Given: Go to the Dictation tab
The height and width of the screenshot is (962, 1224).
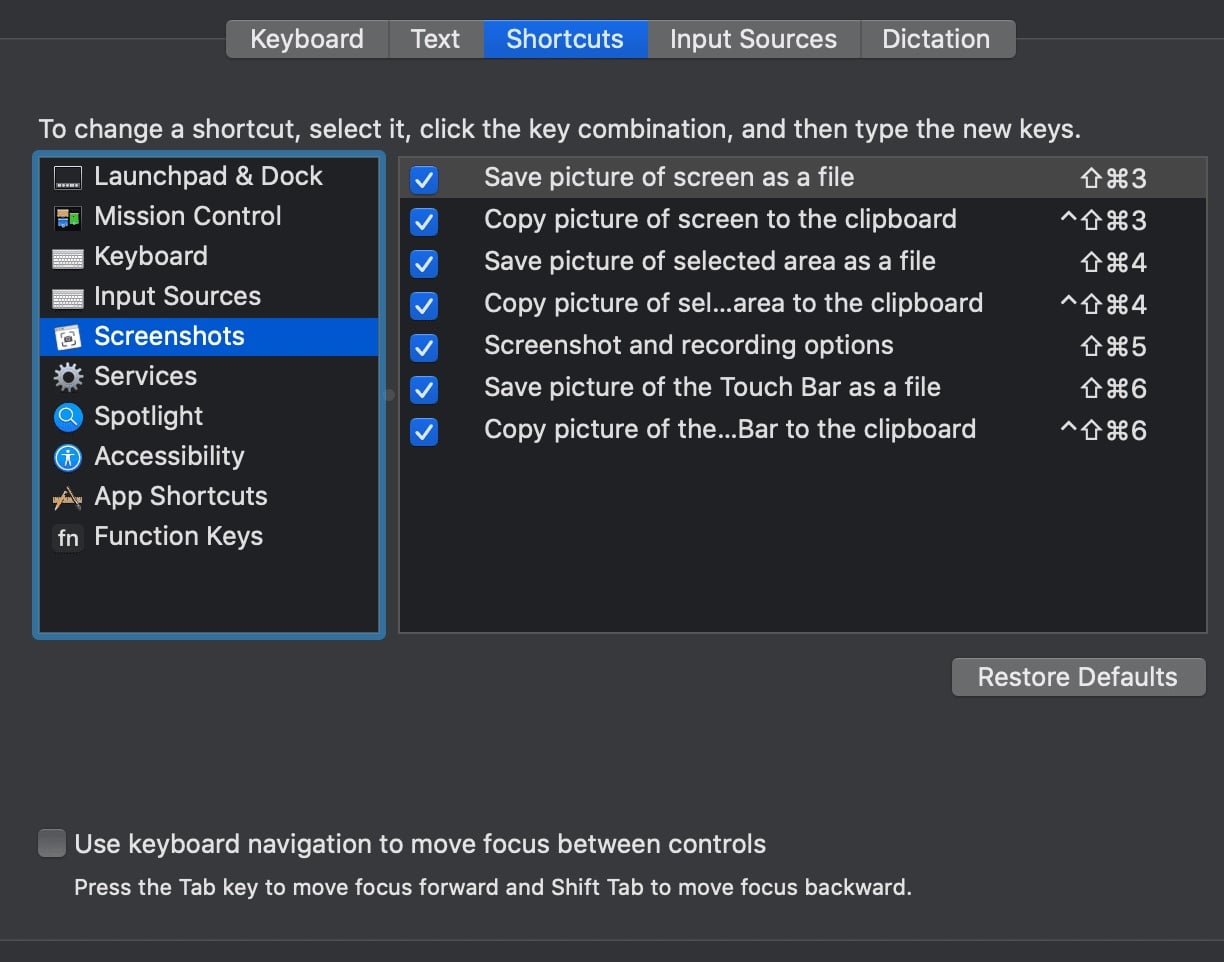Looking at the screenshot, I should click(x=936, y=39).
